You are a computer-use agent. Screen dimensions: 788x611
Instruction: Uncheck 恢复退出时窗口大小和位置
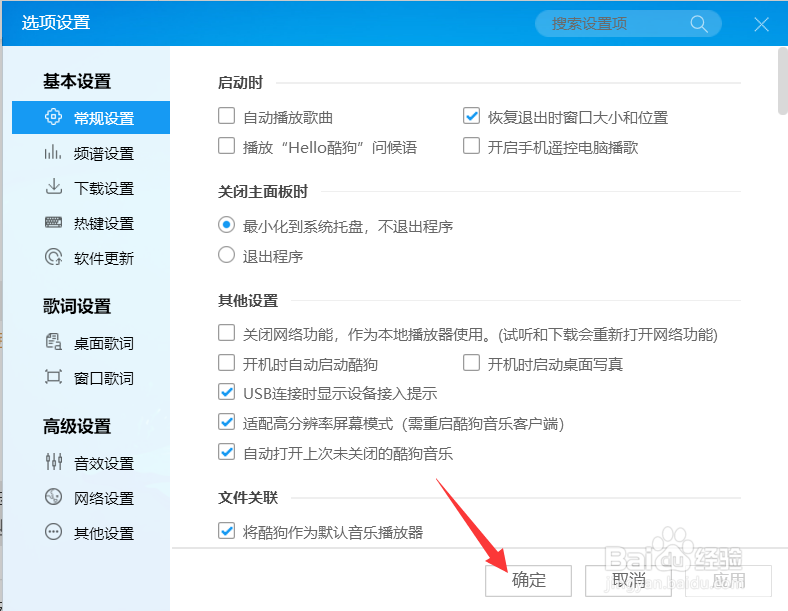pos(471,116)
